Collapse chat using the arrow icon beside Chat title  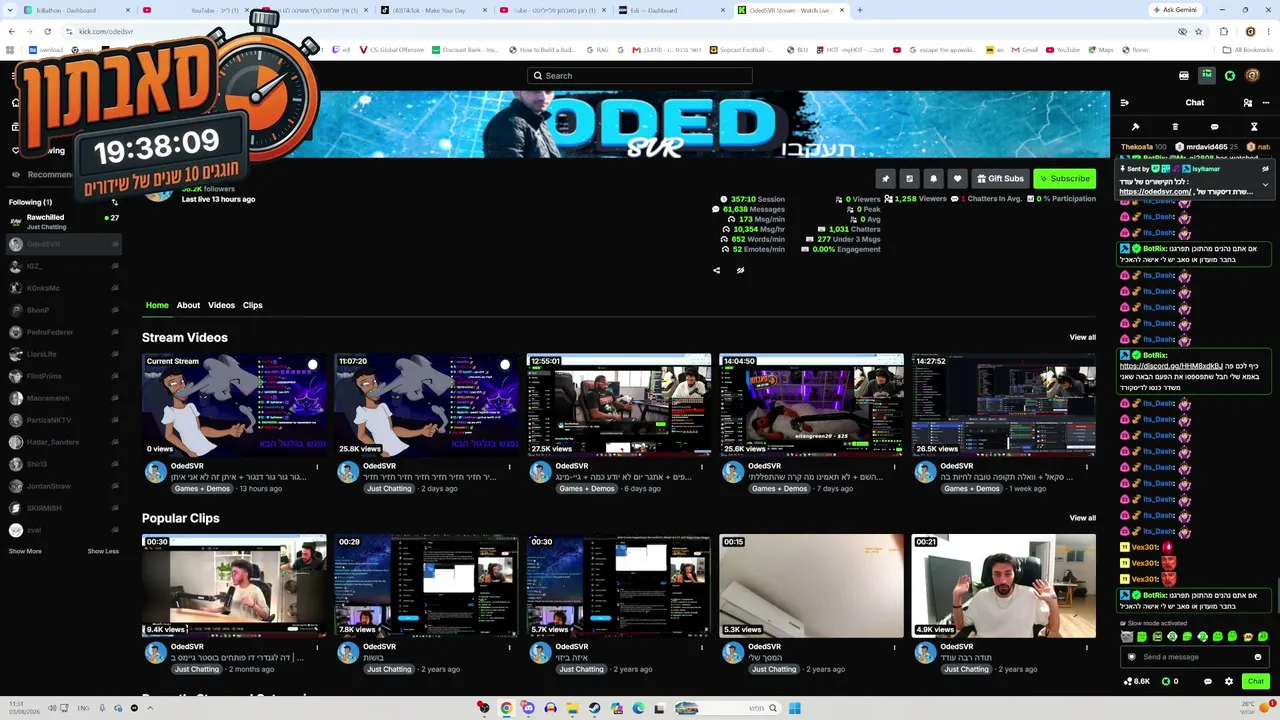[x=1124, y=102]
